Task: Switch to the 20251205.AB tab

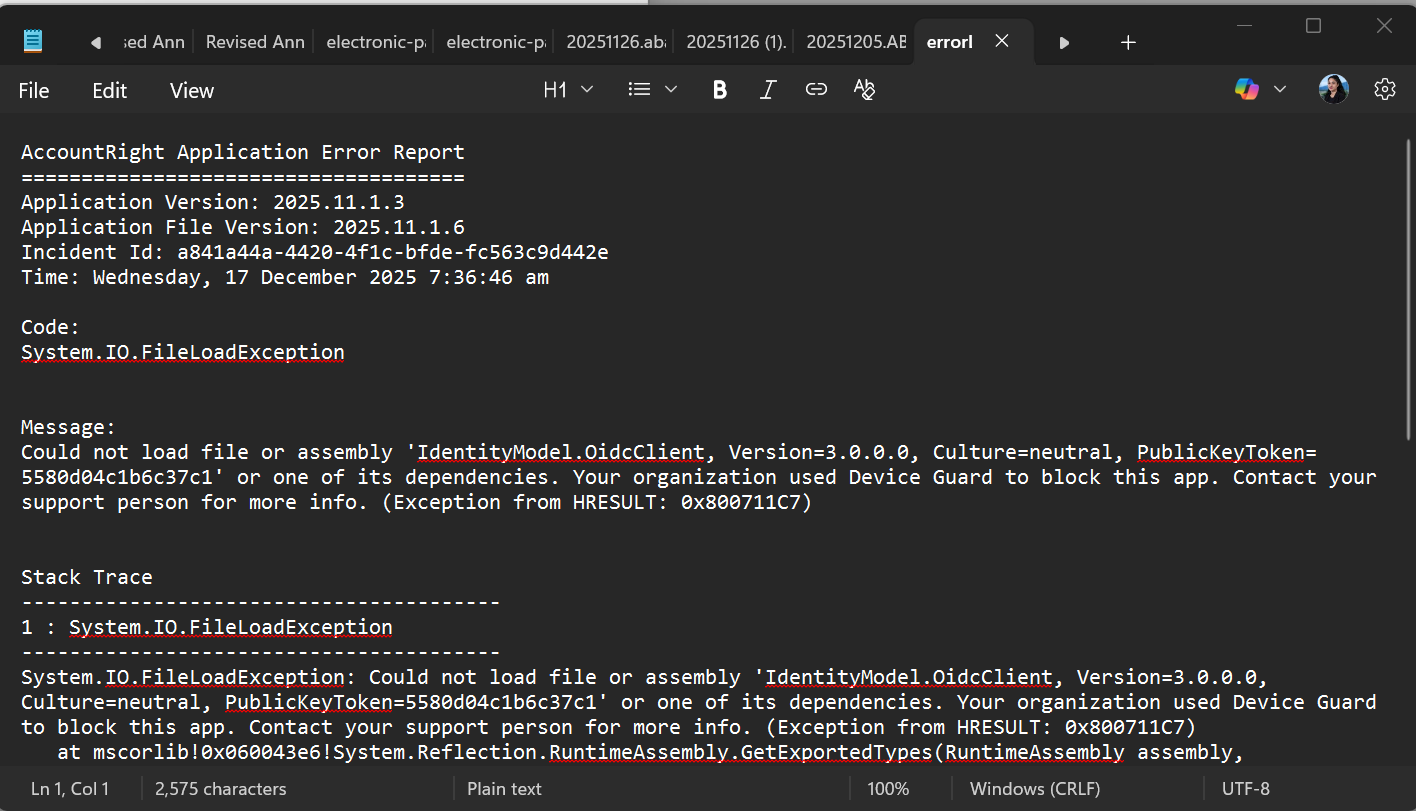Action: pyautogui.click(x=855, y=42)
